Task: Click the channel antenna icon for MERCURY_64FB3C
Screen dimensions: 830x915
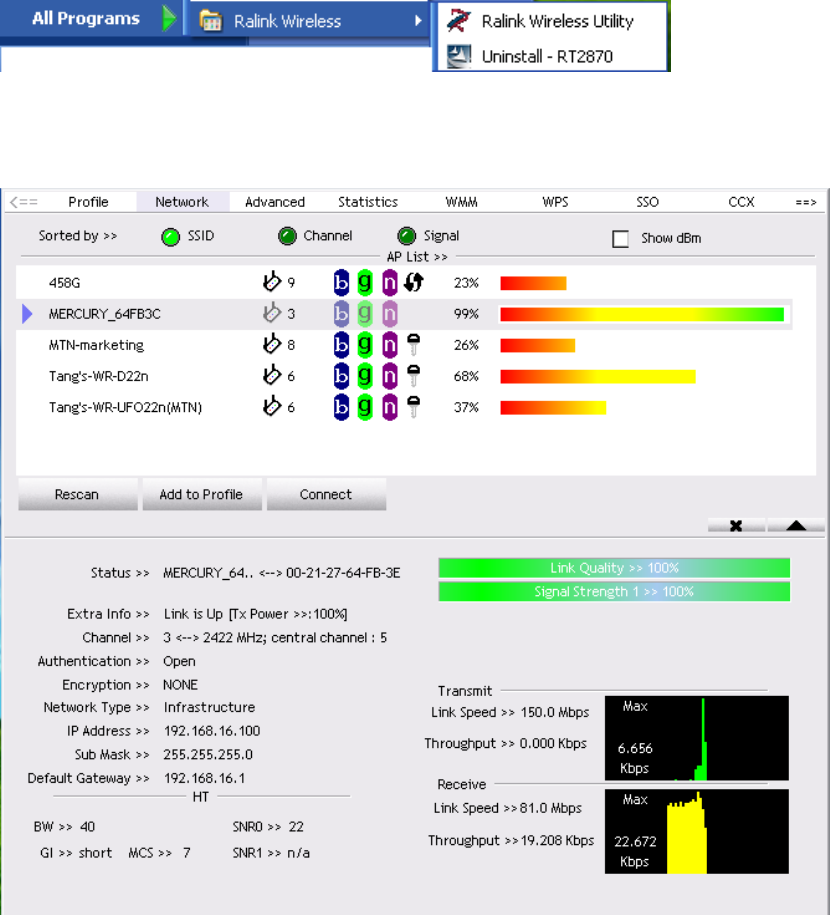Action: click(271, 313)
